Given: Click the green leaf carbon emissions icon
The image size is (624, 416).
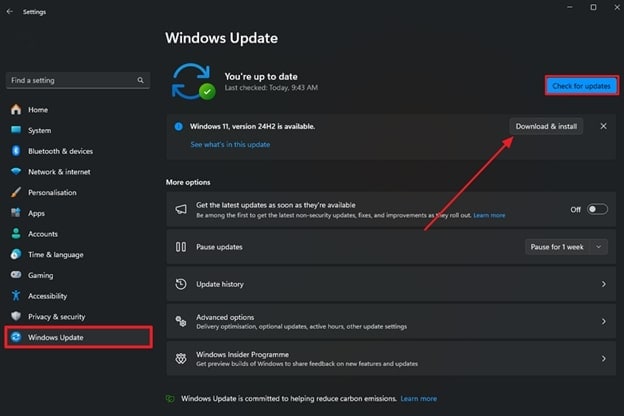Looking at the screenshot, I should (170, 398).
